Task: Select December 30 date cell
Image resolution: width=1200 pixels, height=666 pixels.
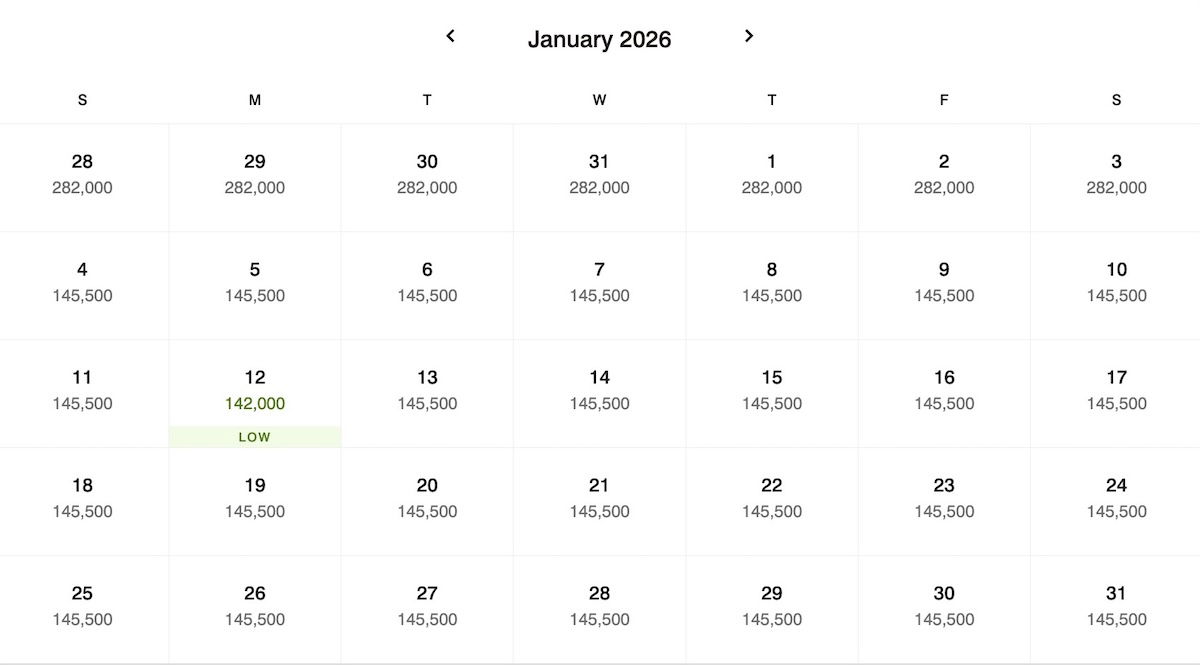Action: tap(427, 174)
